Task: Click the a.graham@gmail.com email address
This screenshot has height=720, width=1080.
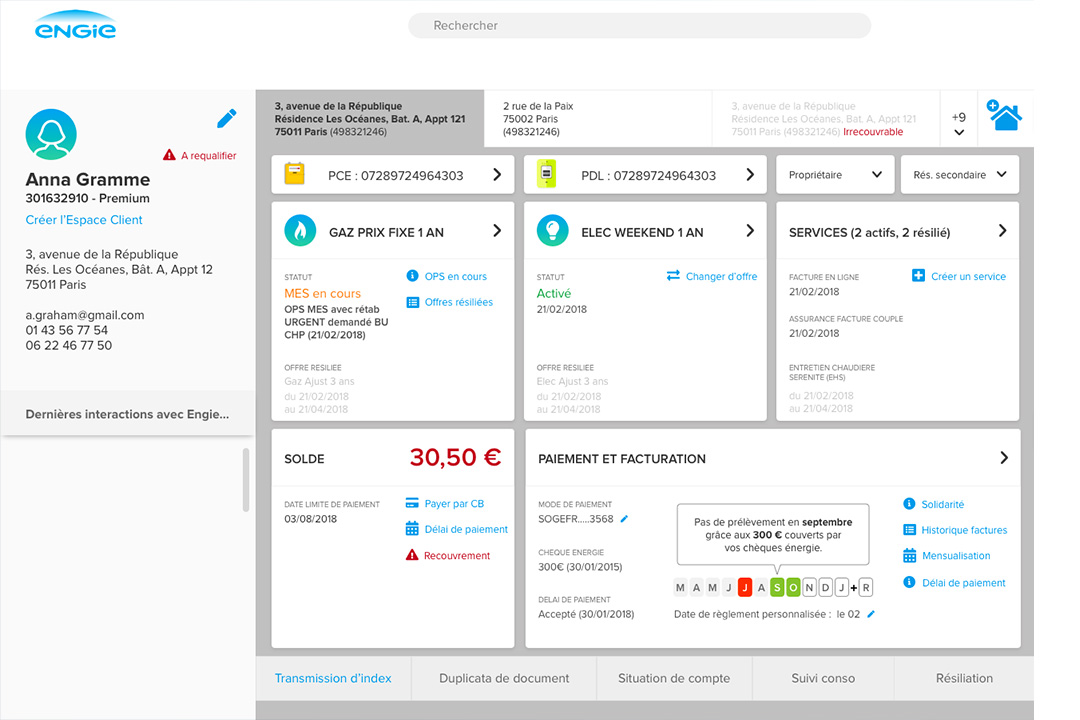Action: [x=85, y=315]
